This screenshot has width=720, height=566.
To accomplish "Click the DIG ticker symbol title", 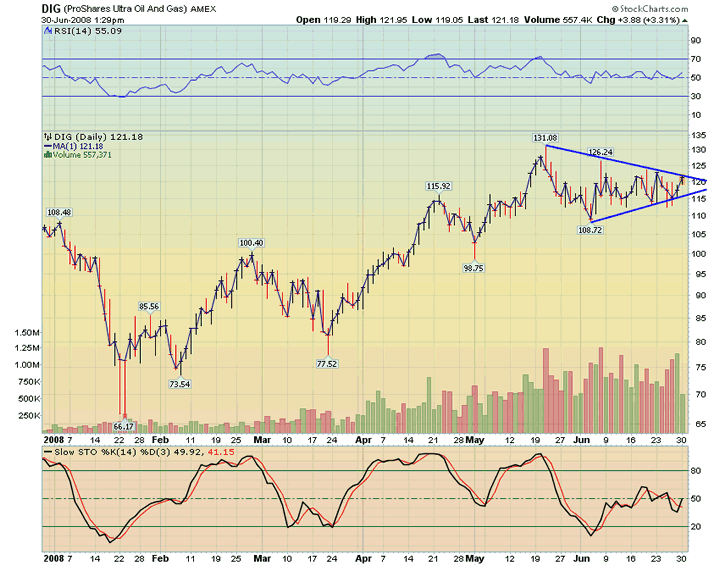I will (53, 8).
